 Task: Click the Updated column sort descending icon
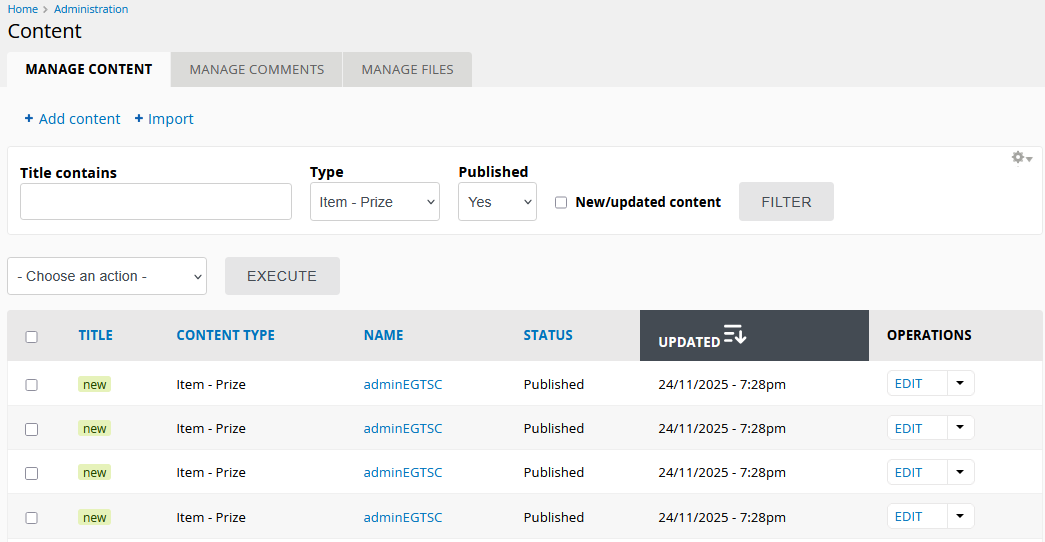point(735,335)
